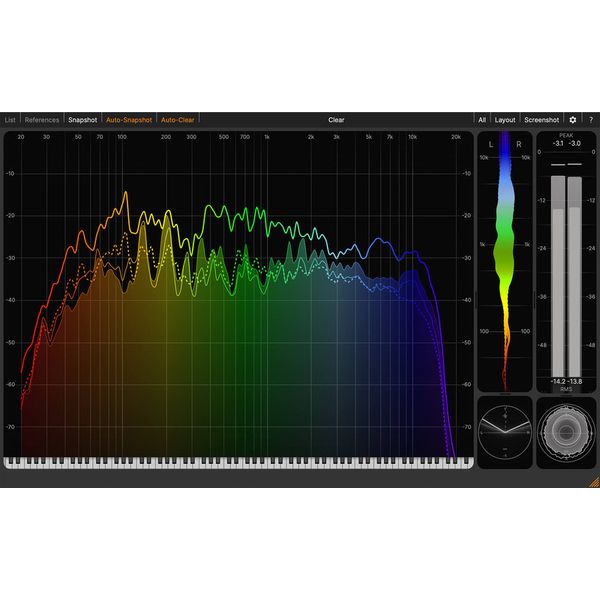Click the main spectrum analyzer graph

(x=238, y=295)
